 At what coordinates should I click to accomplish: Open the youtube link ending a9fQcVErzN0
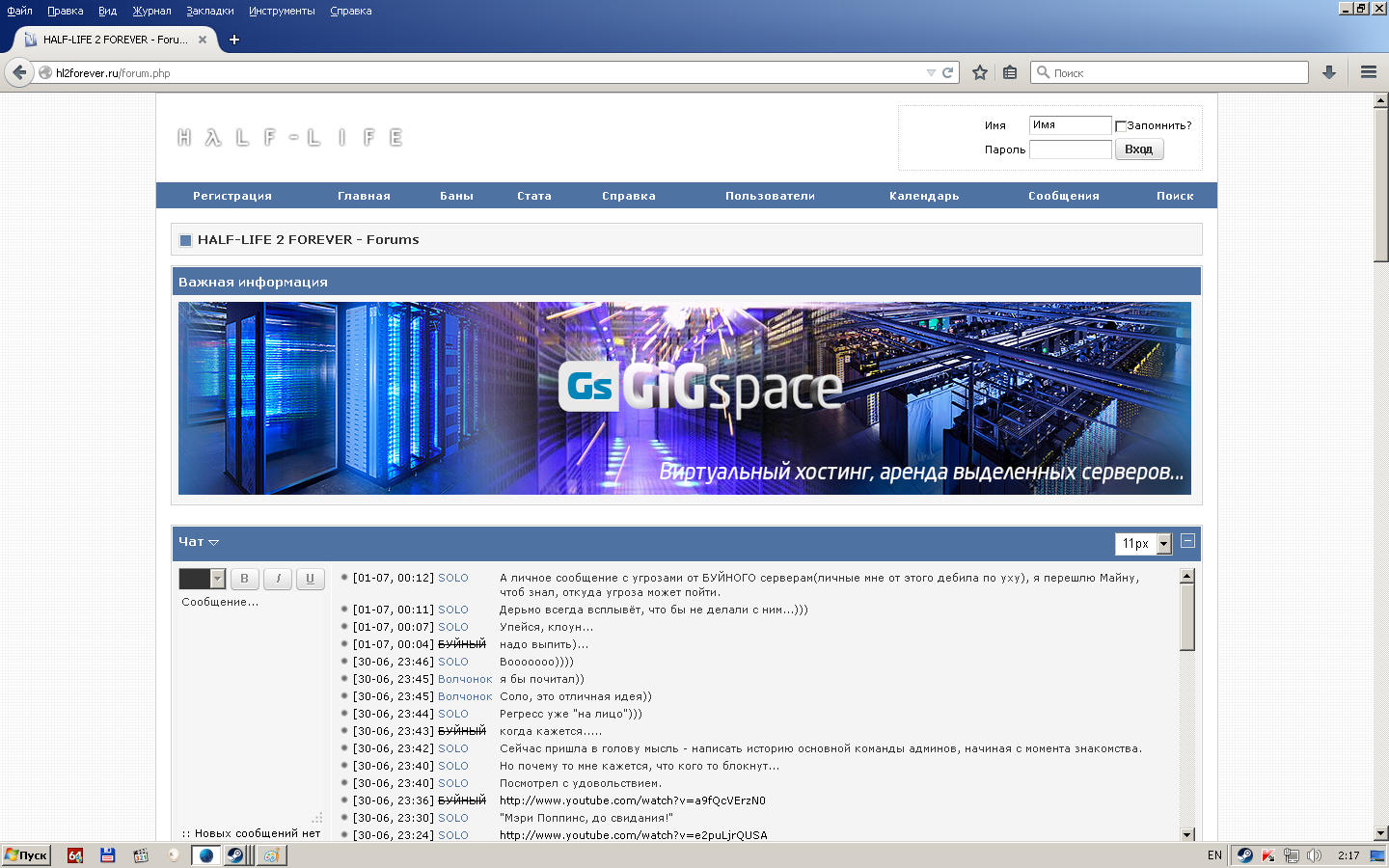click(633, 800)
